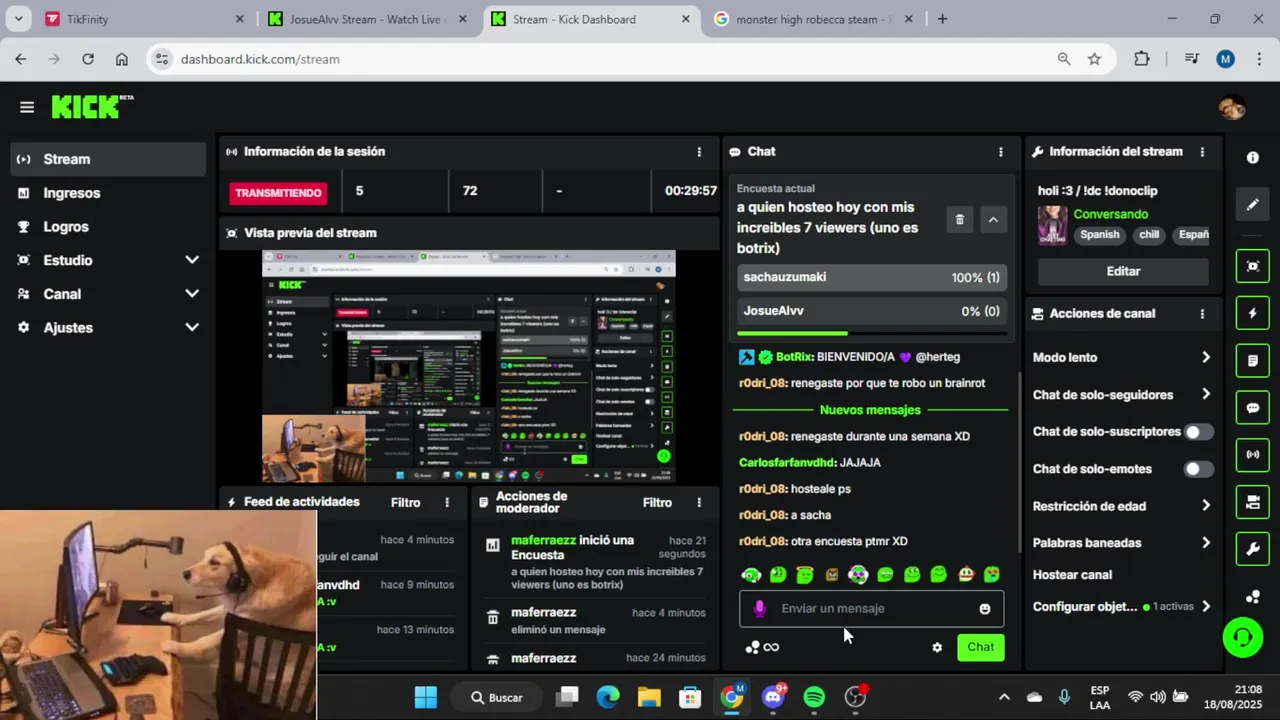Click the Spanish tag chip

(x=1099, y=235)
